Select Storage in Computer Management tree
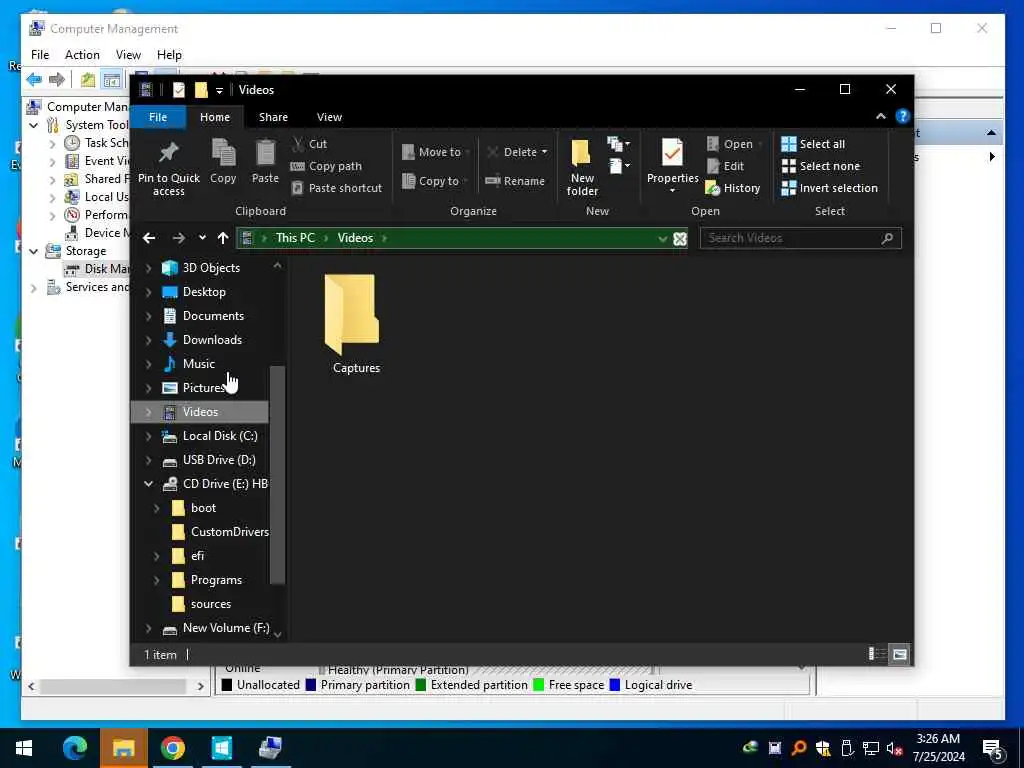The image size is (1024, 768). point(86,251)
